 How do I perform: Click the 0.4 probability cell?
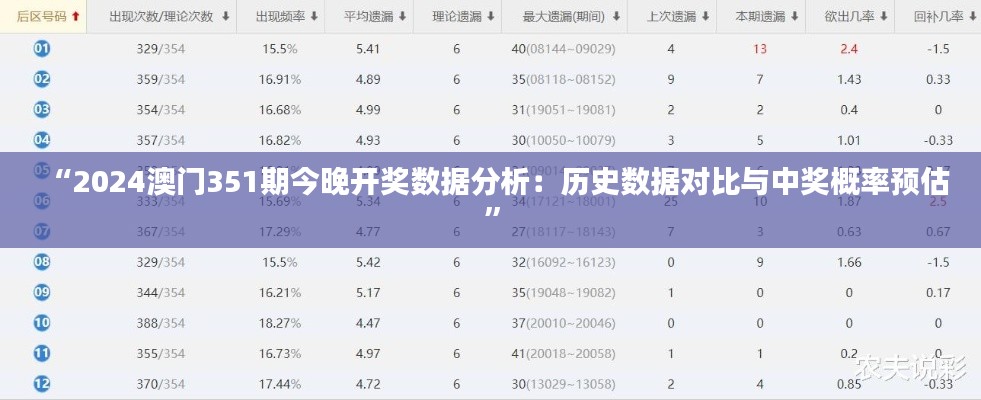[x=849, y=110]
